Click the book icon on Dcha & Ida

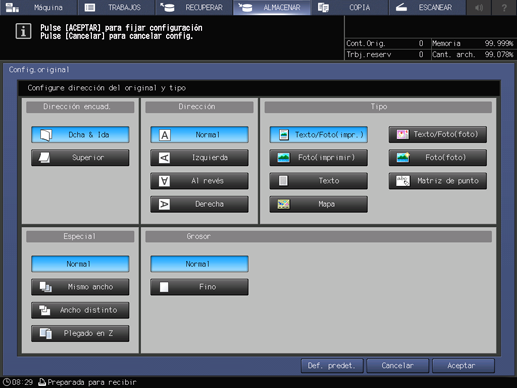[x=46, y=135]
